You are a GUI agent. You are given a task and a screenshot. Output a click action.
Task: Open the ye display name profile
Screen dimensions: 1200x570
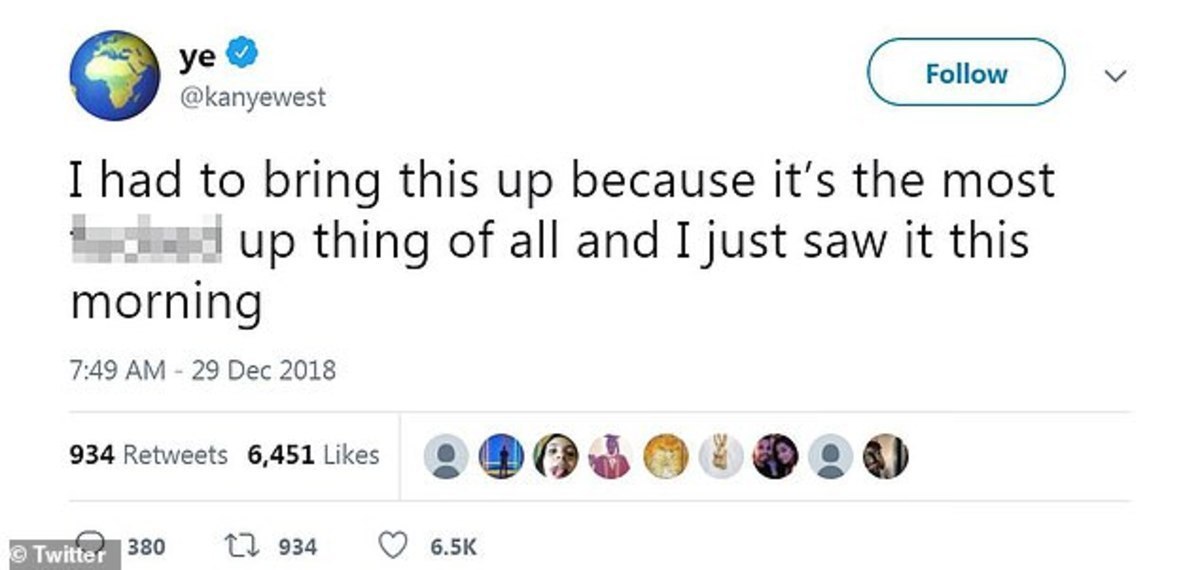(198, 57)
